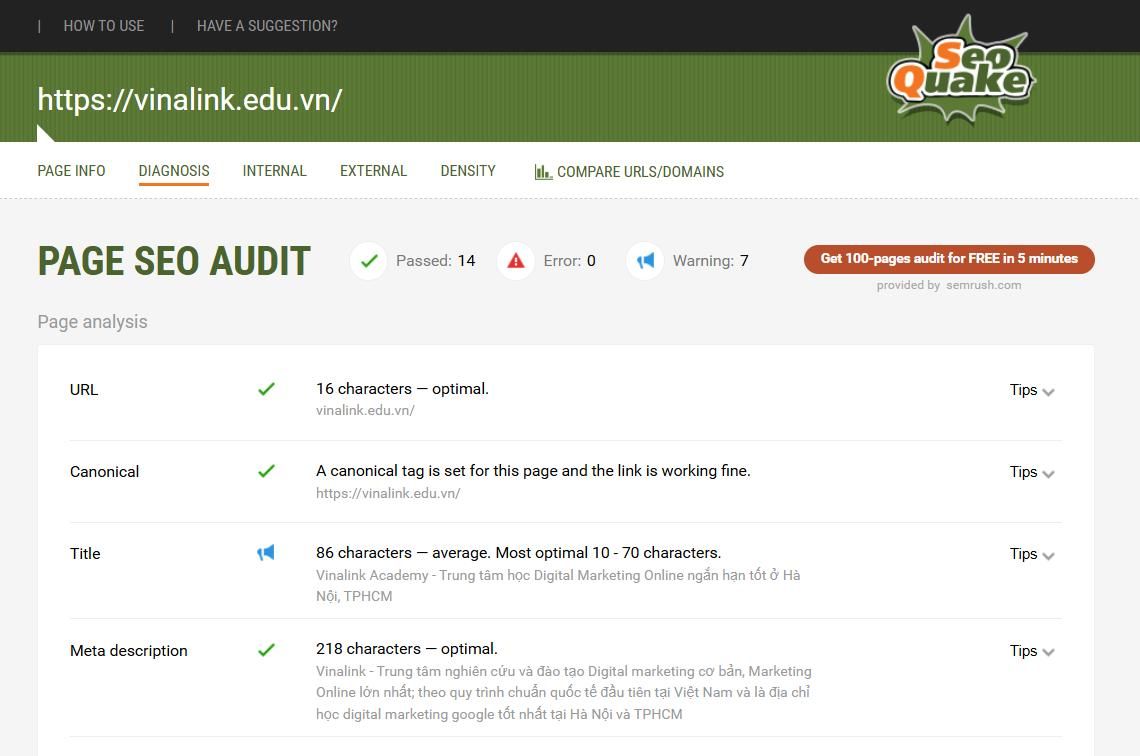Screen dimensions: 1140x756
Task: Open HAVE A SUGGESTION? link
Action: pos(267,26)
